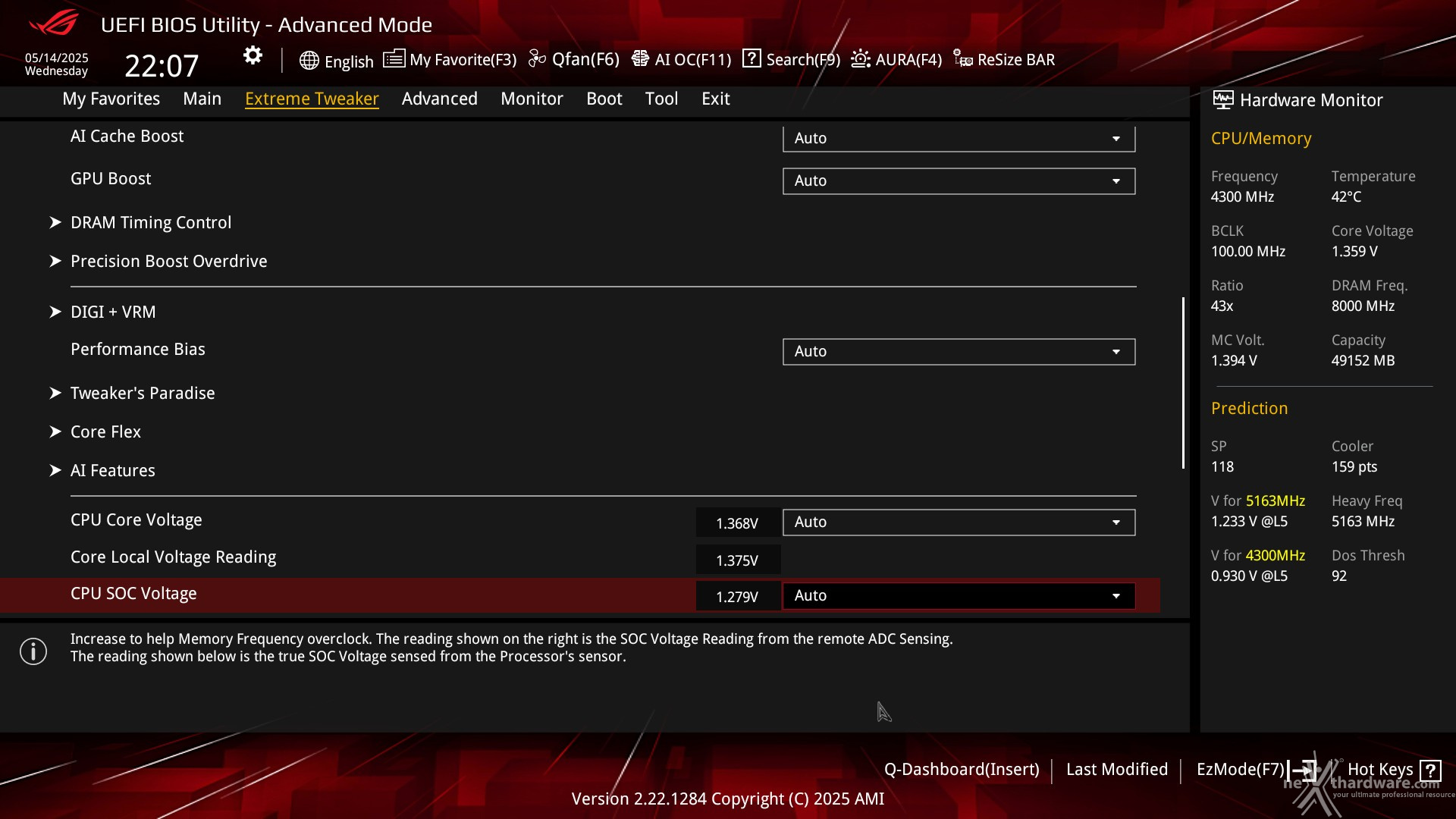
Task: Click the 22:07 clock display
Action: coord(162,66)
